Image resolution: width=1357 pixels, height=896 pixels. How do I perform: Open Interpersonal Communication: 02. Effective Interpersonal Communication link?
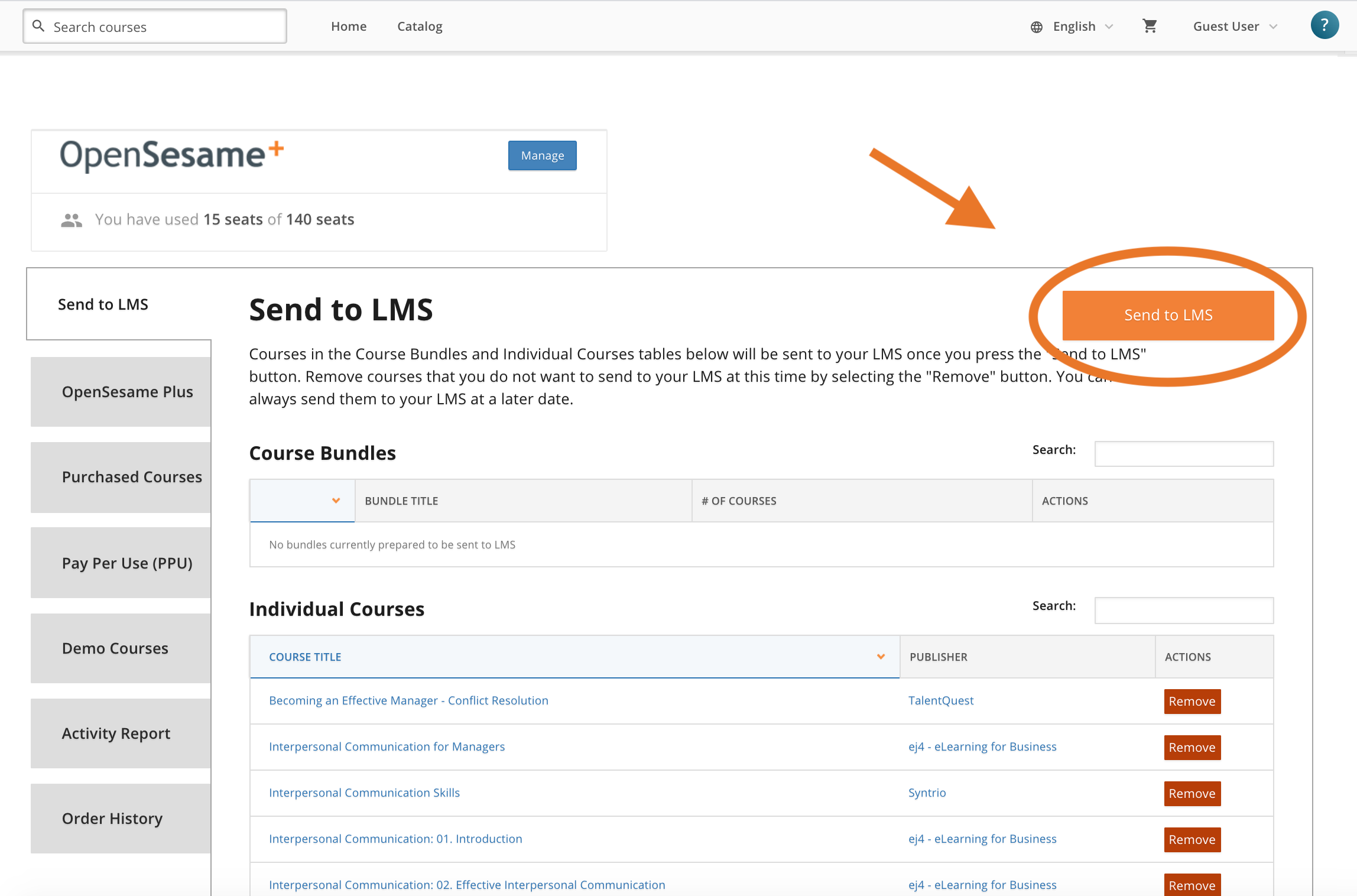tap(467, 885)
